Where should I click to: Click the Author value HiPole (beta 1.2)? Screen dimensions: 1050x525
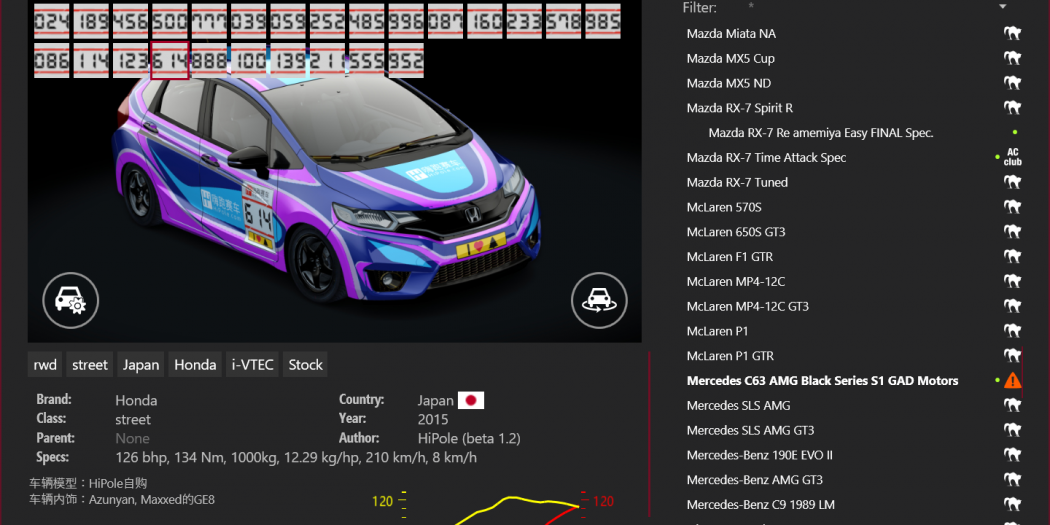point(469,439)
